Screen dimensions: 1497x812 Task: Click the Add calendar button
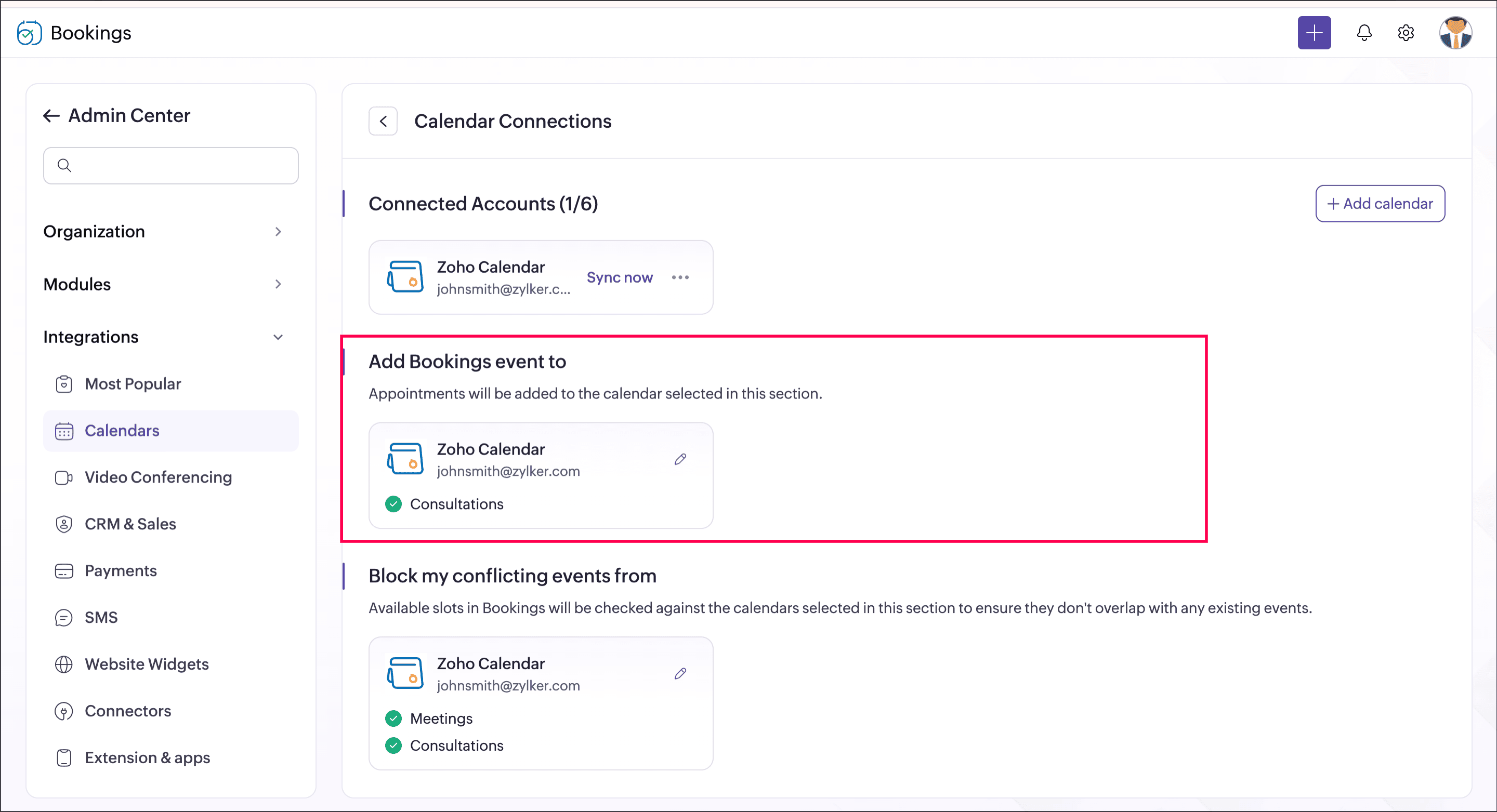point(1380,204)
